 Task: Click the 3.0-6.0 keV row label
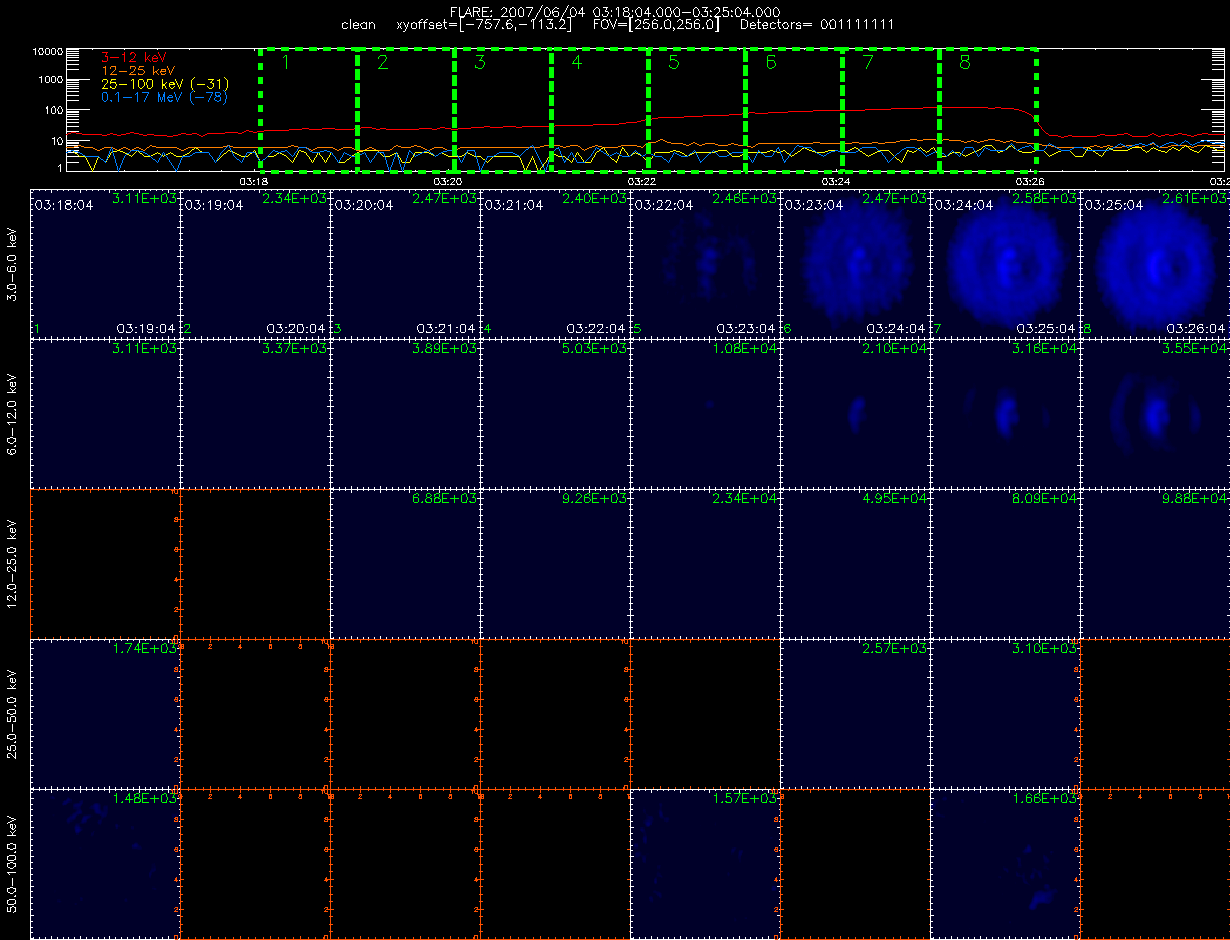pos(12,263)
